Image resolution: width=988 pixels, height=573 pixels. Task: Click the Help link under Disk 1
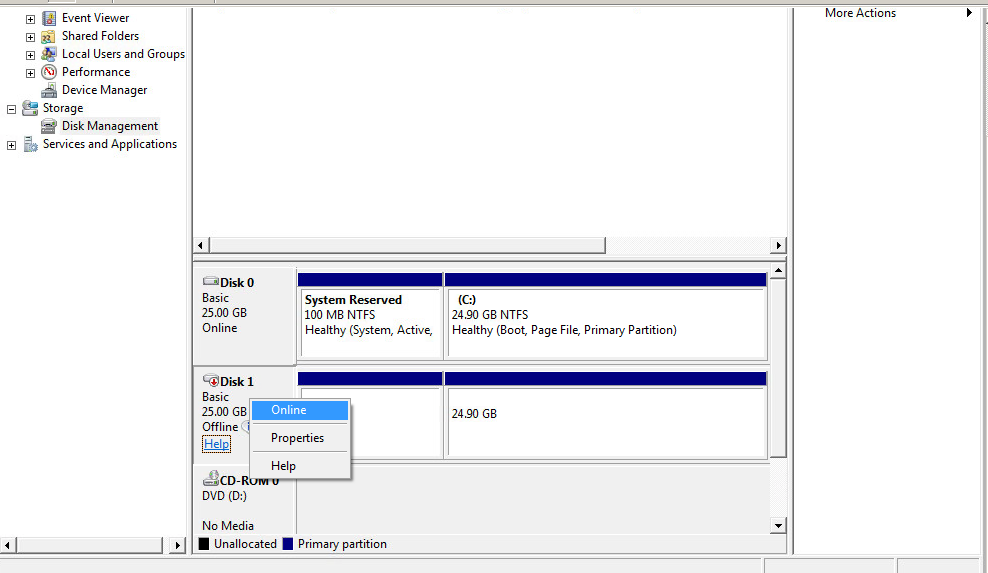tap(216, 444)
